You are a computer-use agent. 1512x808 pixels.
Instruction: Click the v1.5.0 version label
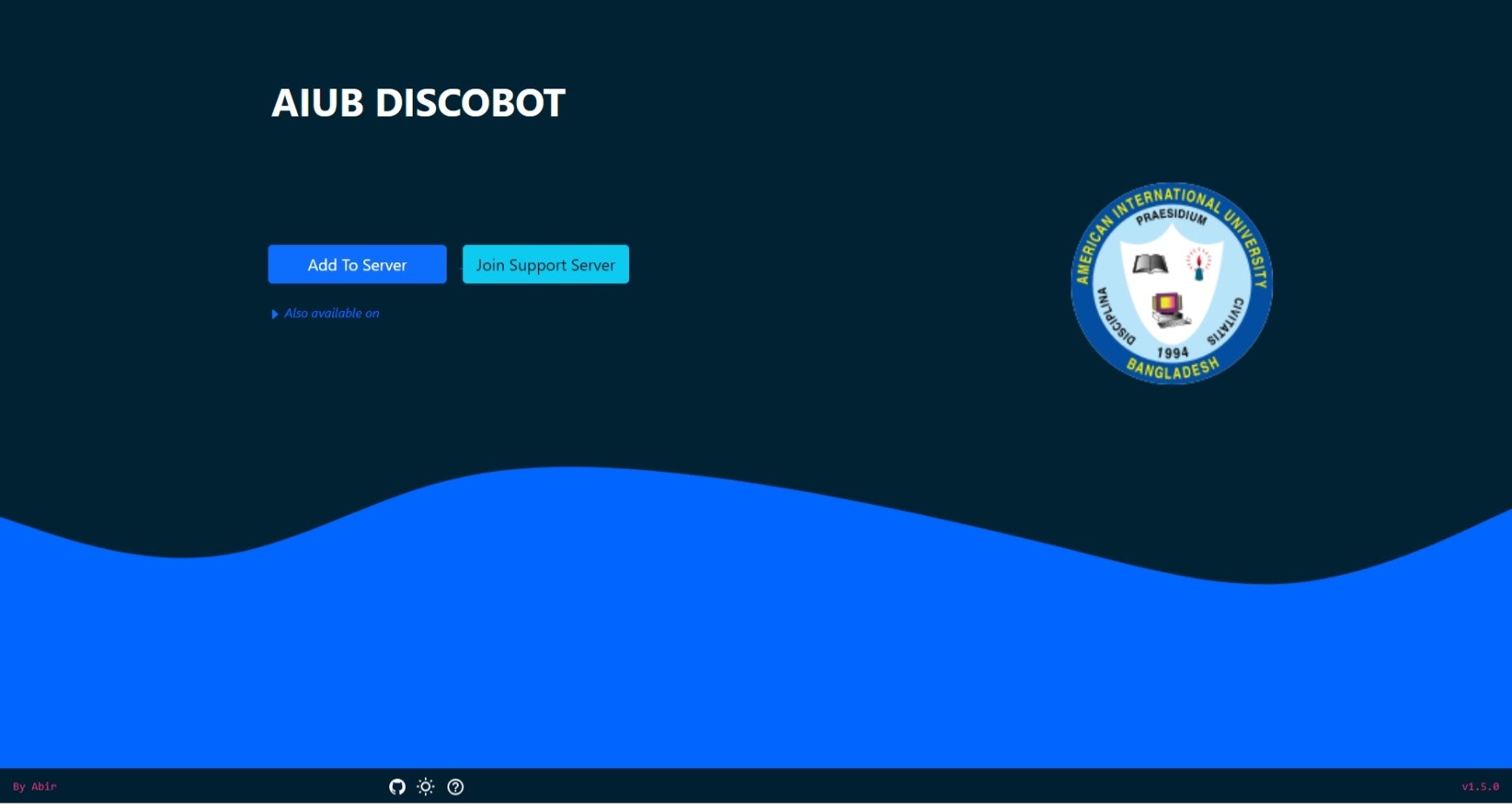(x=1480, y=787)
